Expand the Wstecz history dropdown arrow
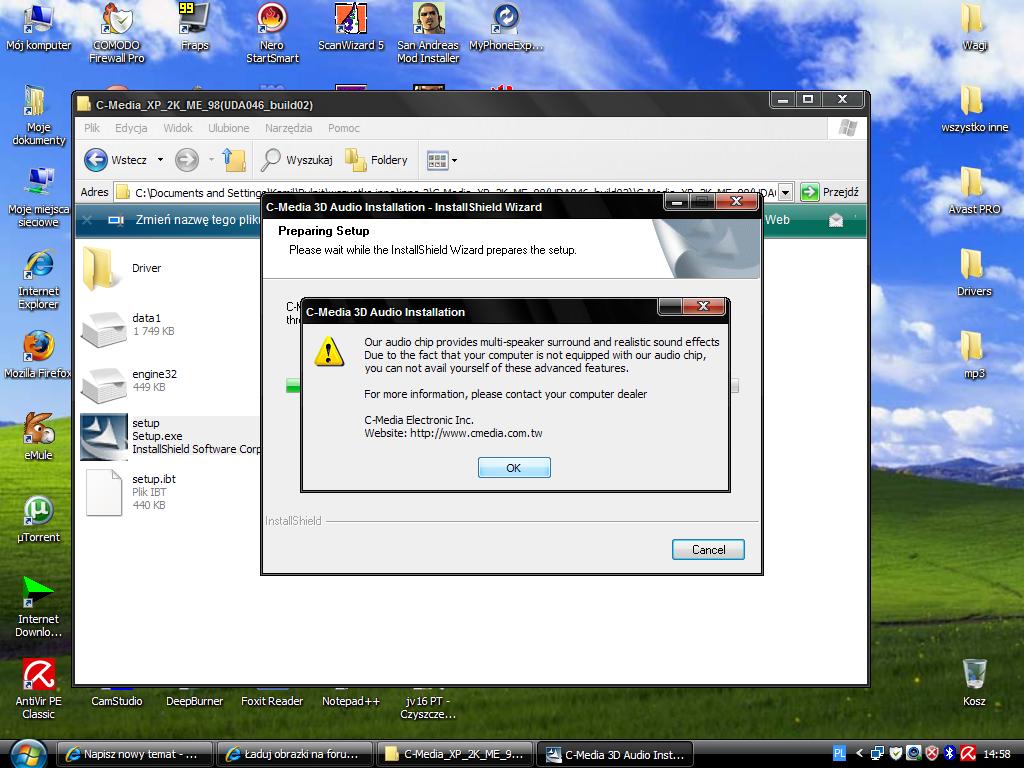 [160, 160]
